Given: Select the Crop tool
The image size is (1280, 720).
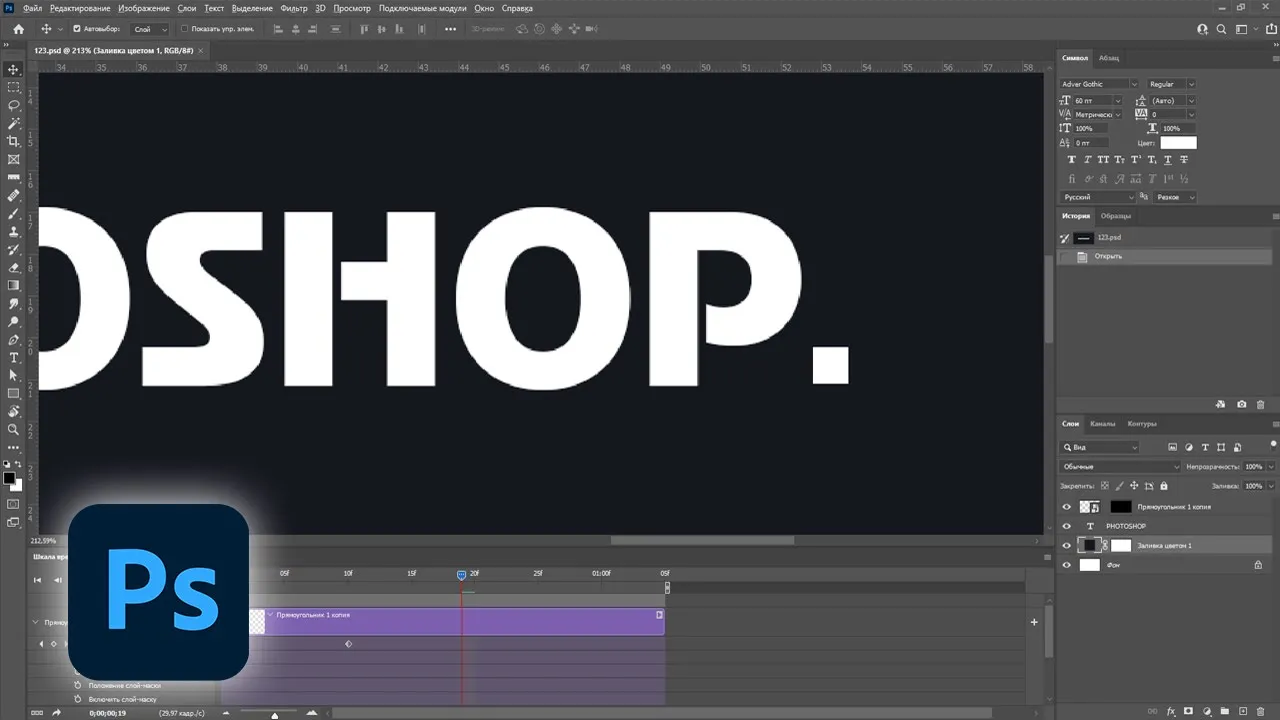Looking at the screenshot, I should coord(14,141).
